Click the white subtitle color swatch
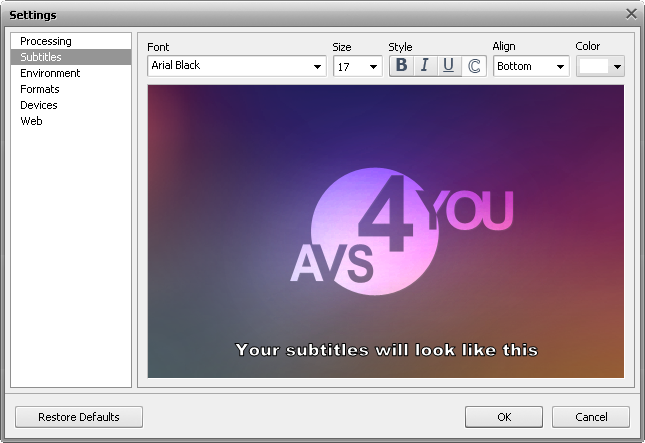 click(x=594, y=66)
